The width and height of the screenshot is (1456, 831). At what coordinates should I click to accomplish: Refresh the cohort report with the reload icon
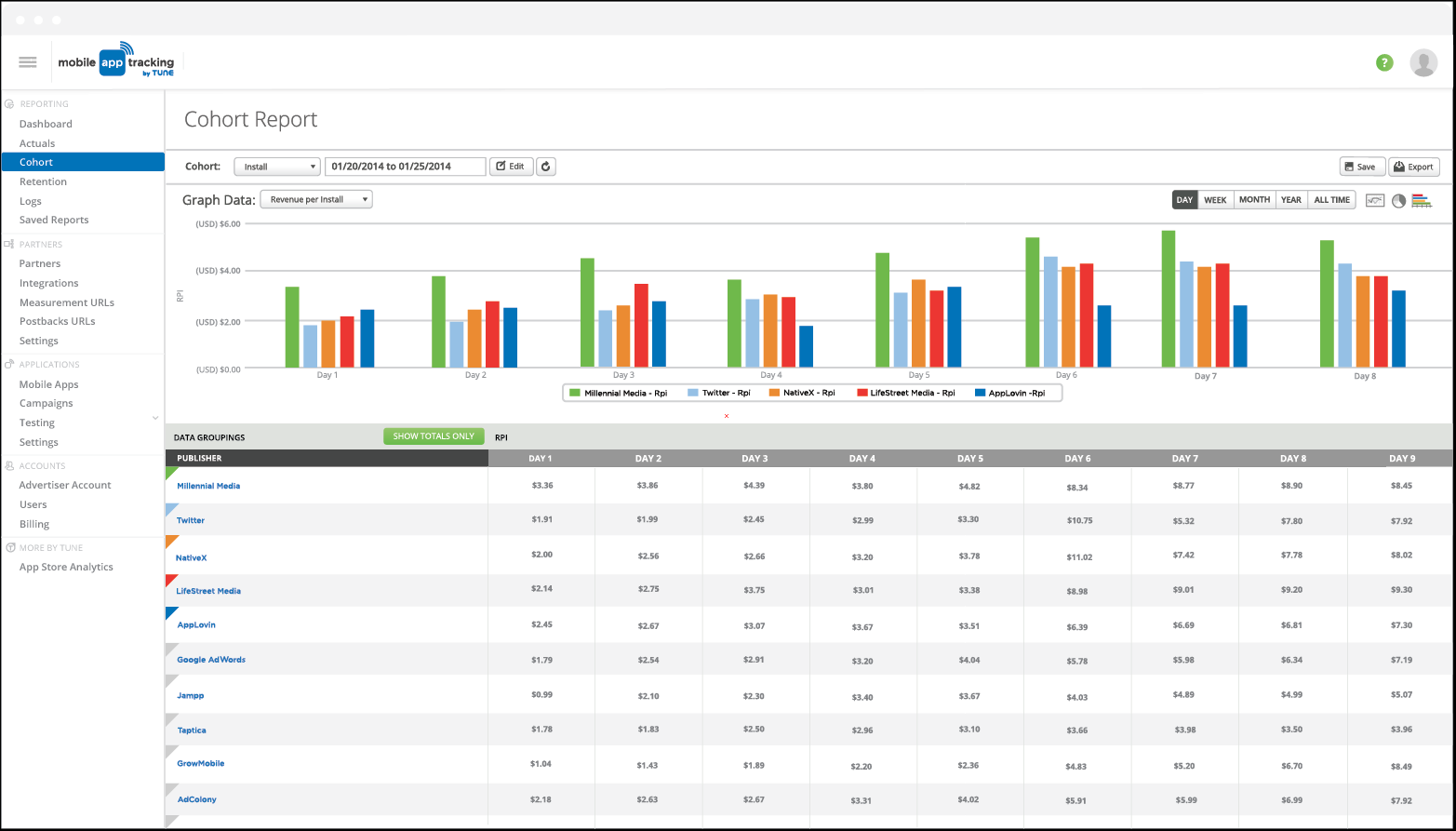(x=546, y=167)
